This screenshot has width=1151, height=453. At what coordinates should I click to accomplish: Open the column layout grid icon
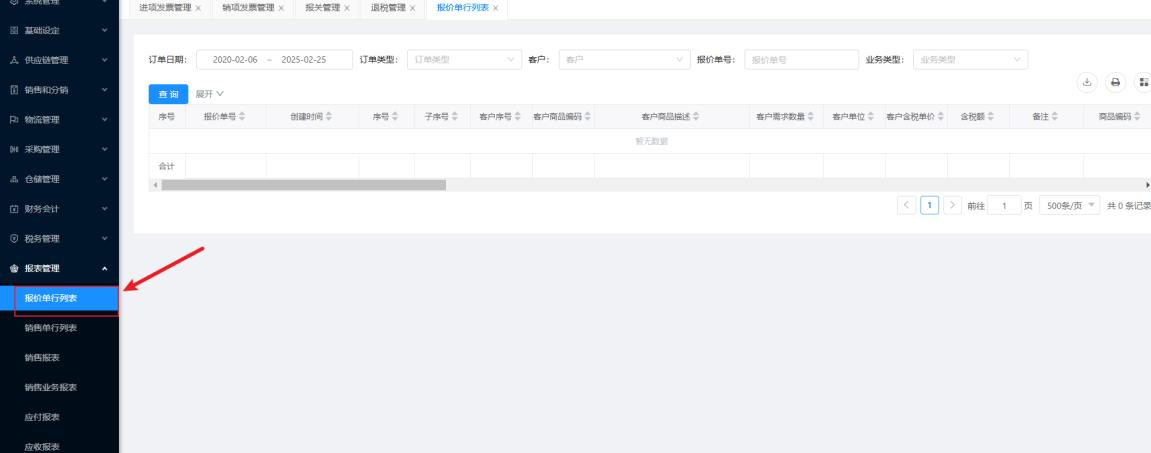coord(1145,83)
